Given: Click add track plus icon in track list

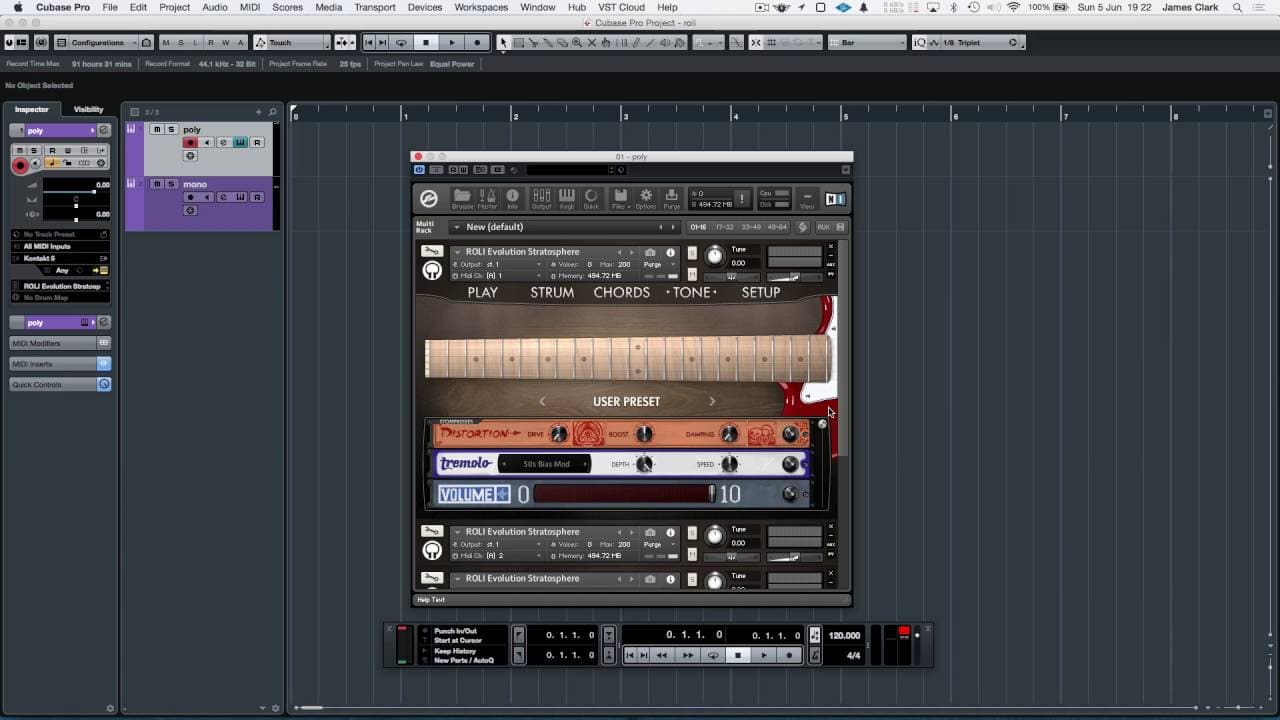Looking at the screenshot, I should coord(258,112).
